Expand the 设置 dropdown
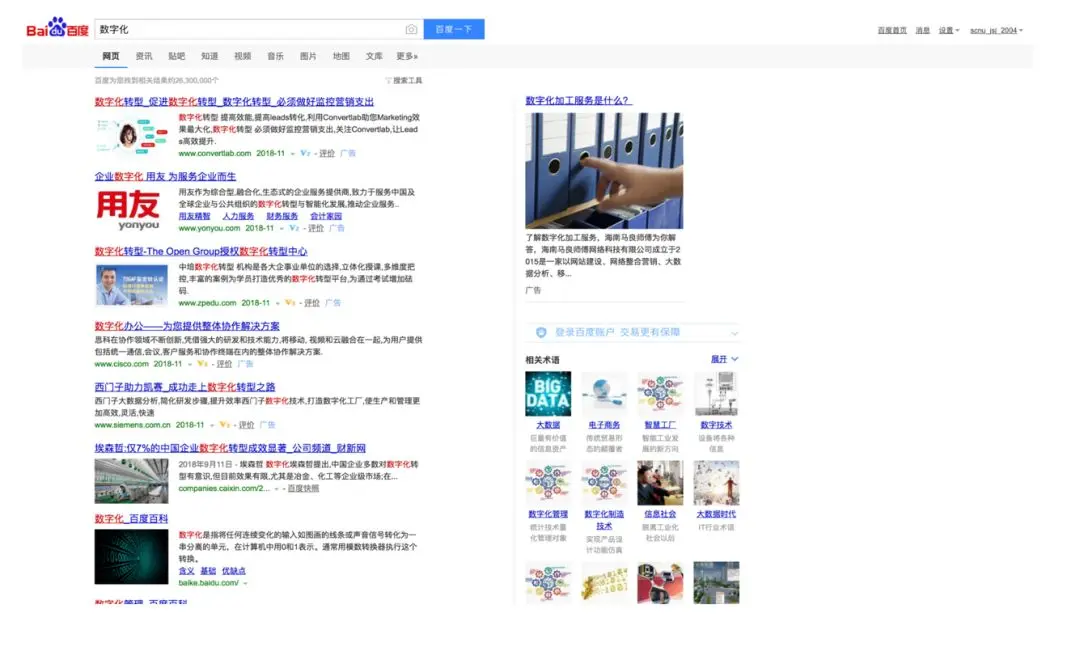1080x647 pixels. 948,30
